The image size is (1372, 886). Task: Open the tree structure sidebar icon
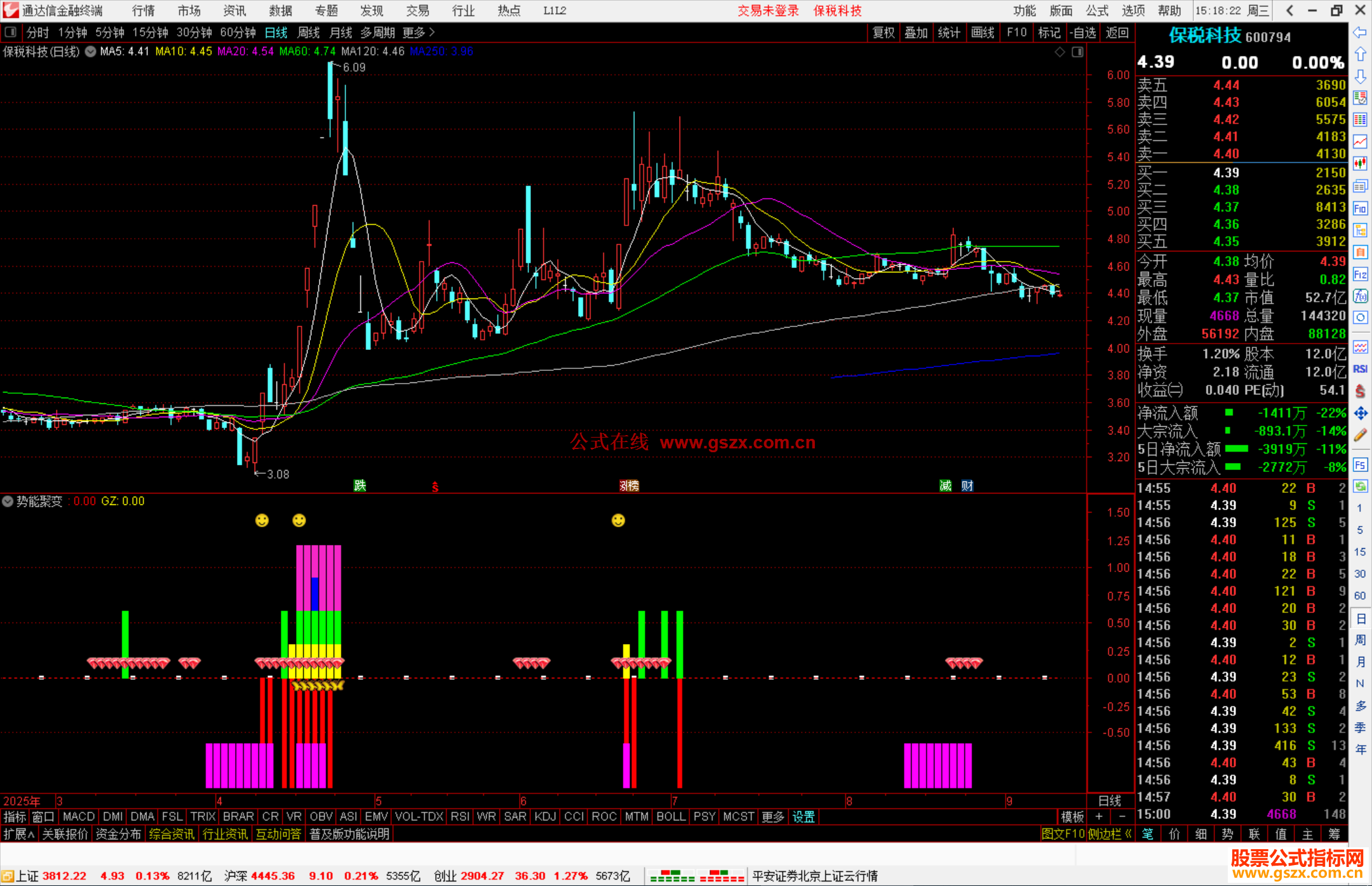1360,230
